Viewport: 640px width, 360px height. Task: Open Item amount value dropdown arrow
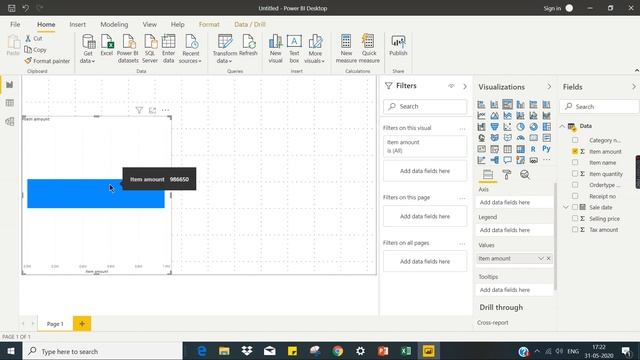tap(541, 258)
